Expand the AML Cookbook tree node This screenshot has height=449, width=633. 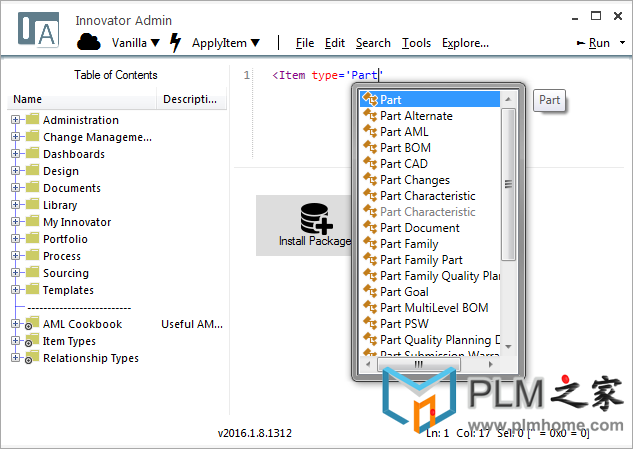[x=15, y=323]
